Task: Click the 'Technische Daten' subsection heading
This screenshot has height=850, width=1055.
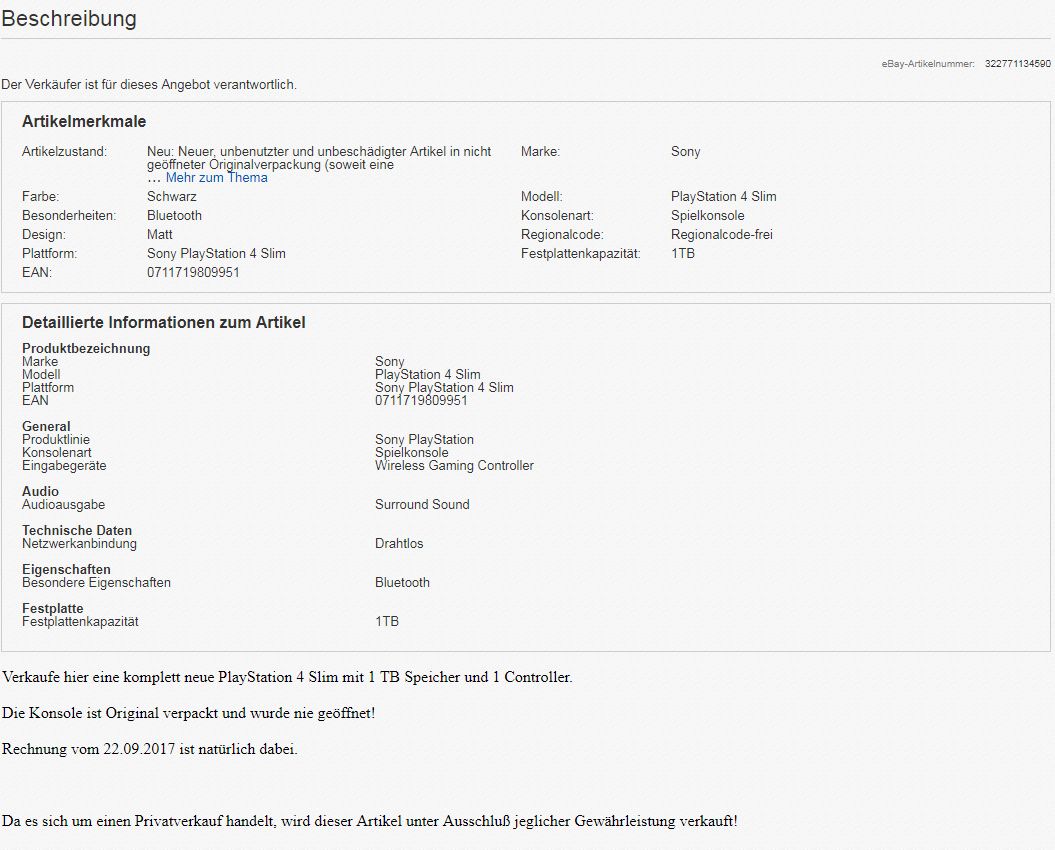Action: coord(77,531)
